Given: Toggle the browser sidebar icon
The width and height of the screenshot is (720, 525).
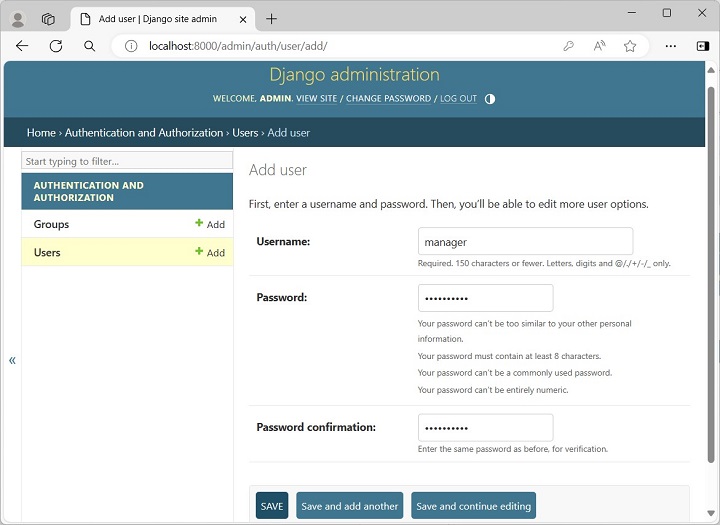Looking at the screenshot, I should point(702,46).
